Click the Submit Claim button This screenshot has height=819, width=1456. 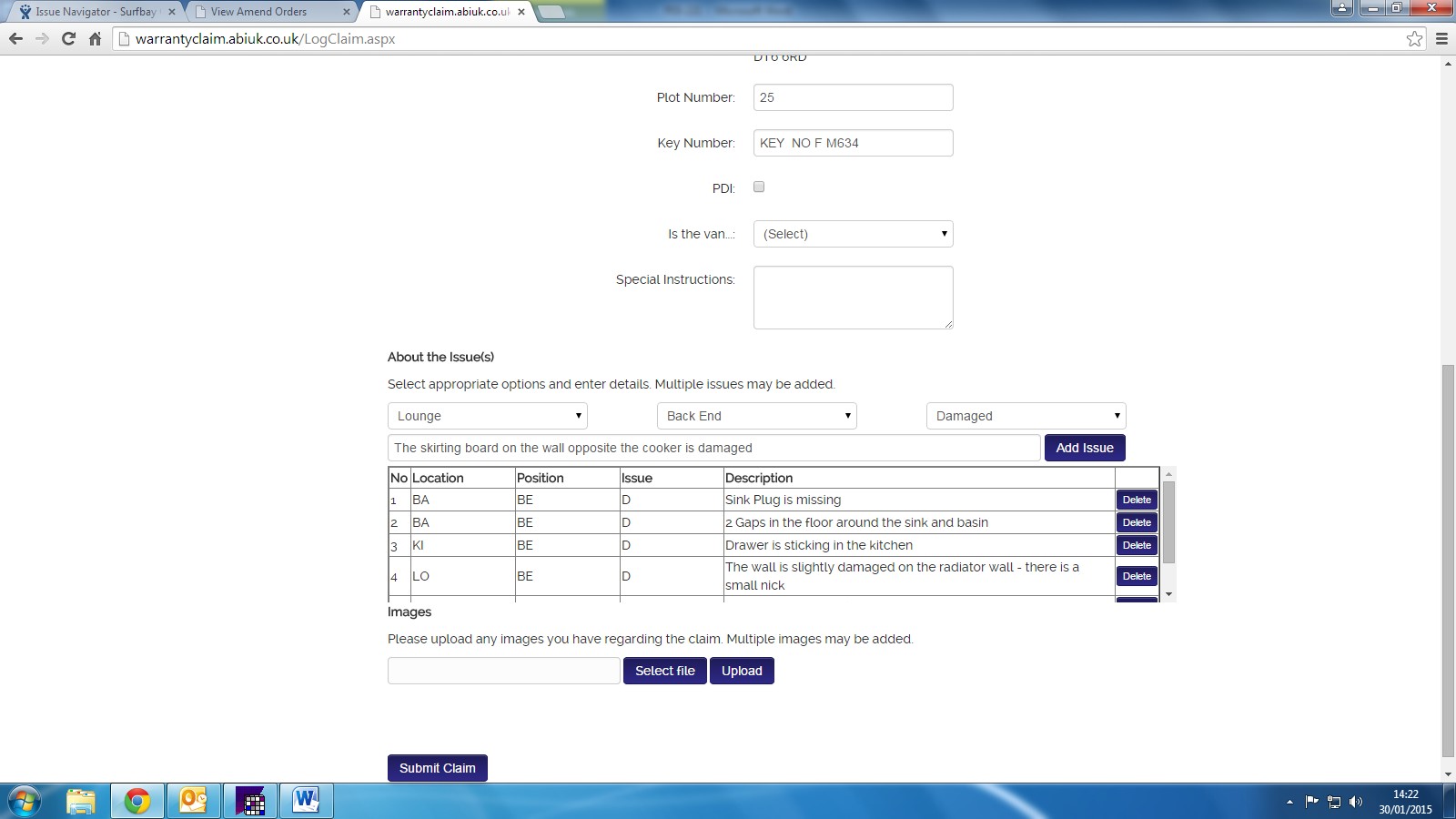[437, 768]
